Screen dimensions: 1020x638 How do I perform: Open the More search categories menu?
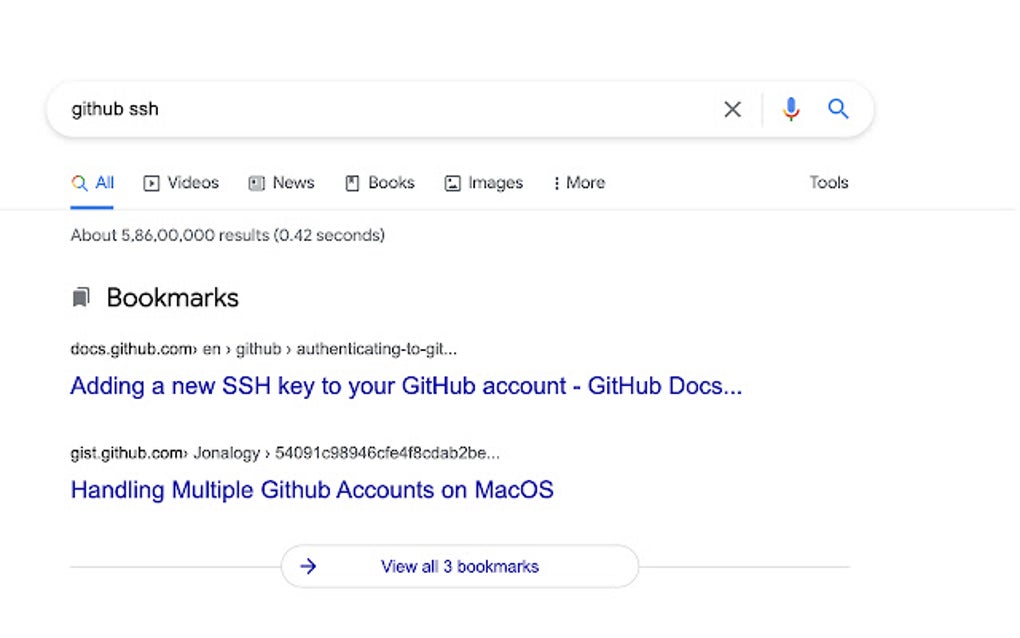tap(578, 183)
